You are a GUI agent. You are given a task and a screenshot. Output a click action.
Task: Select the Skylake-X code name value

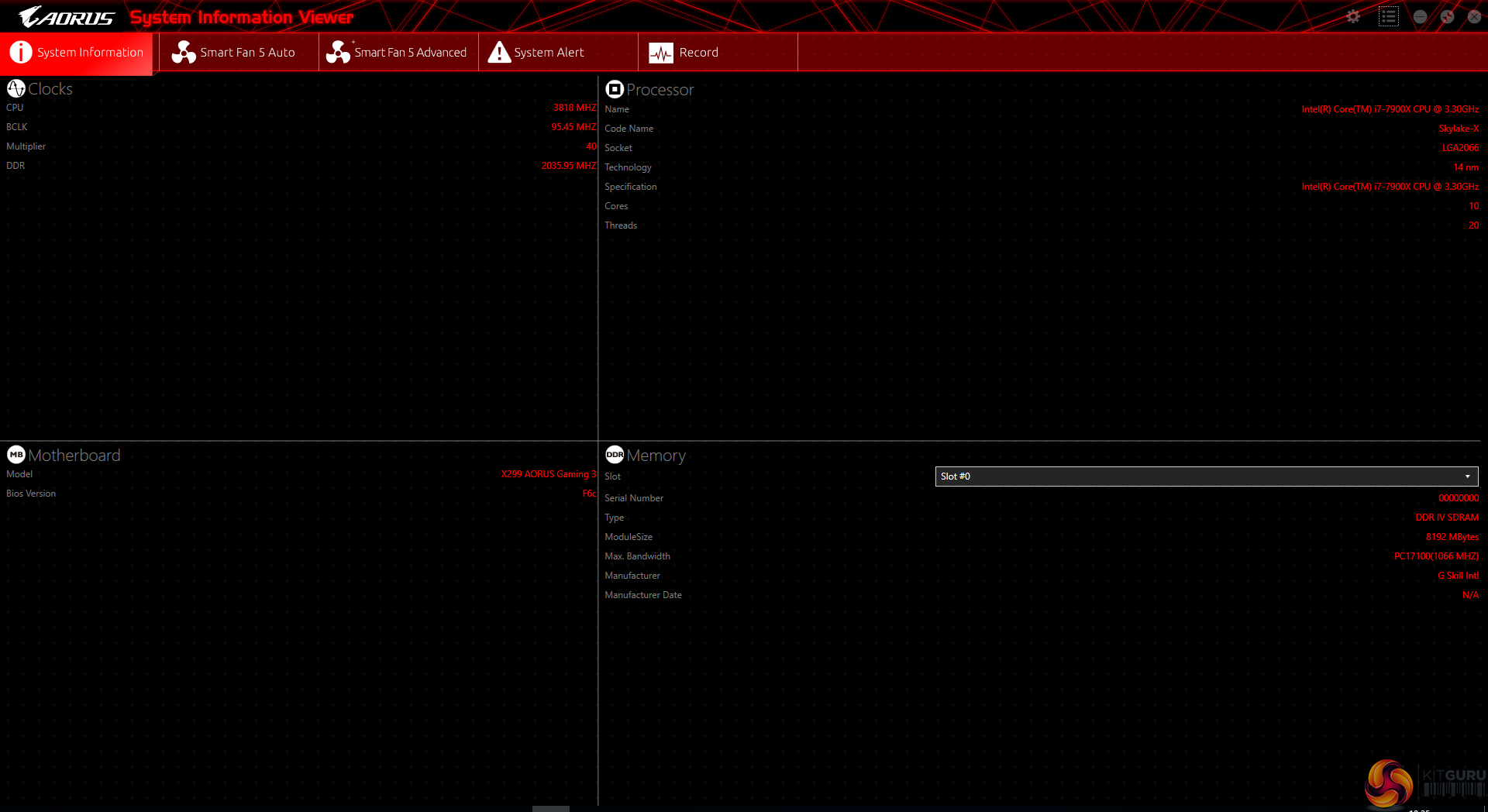coord(1459,129)
